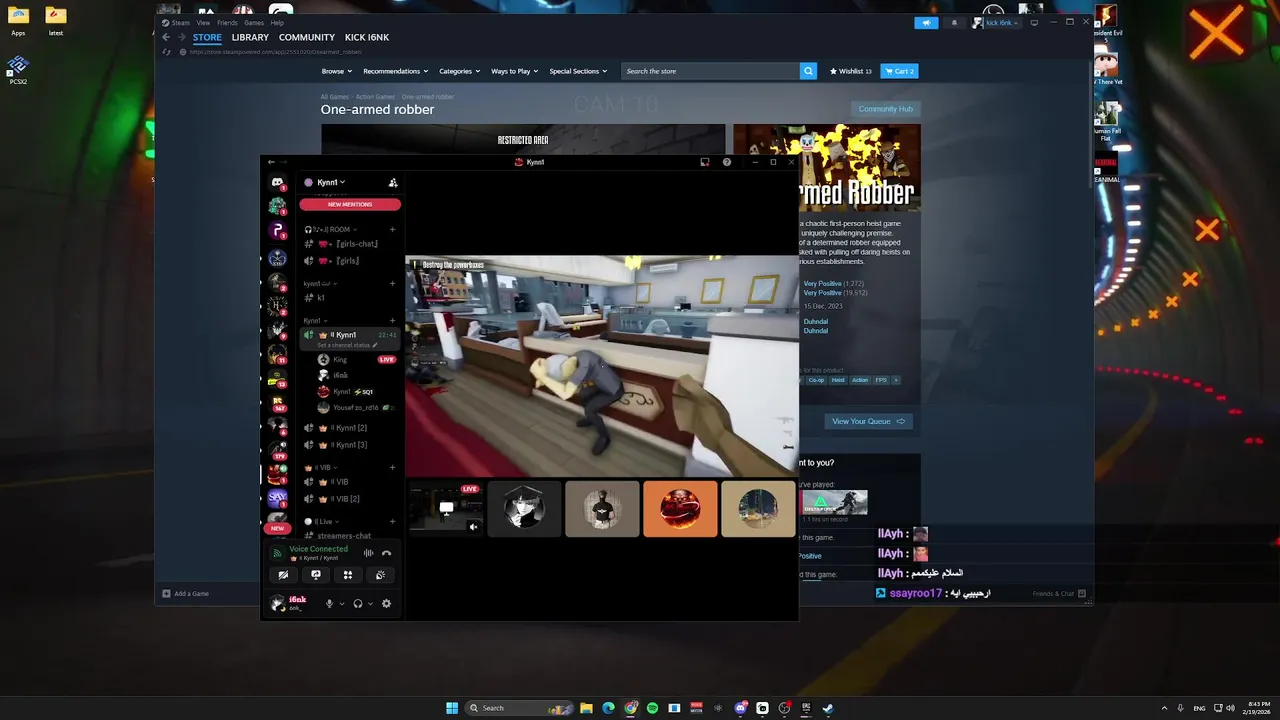
Task: Switch to Steam COMMUNITY tab
Action: [307, 37]
